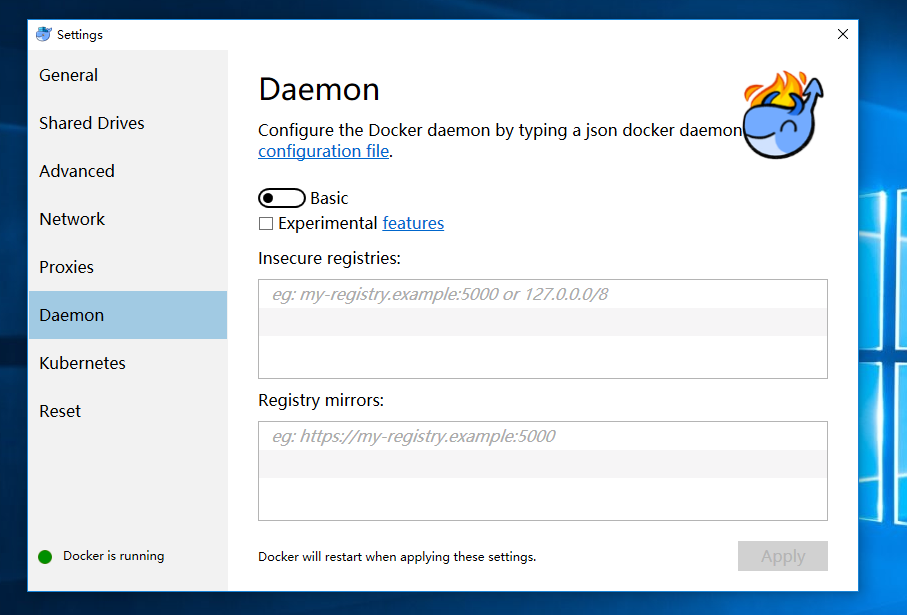Open the General settings section

(x=127, y=75)
